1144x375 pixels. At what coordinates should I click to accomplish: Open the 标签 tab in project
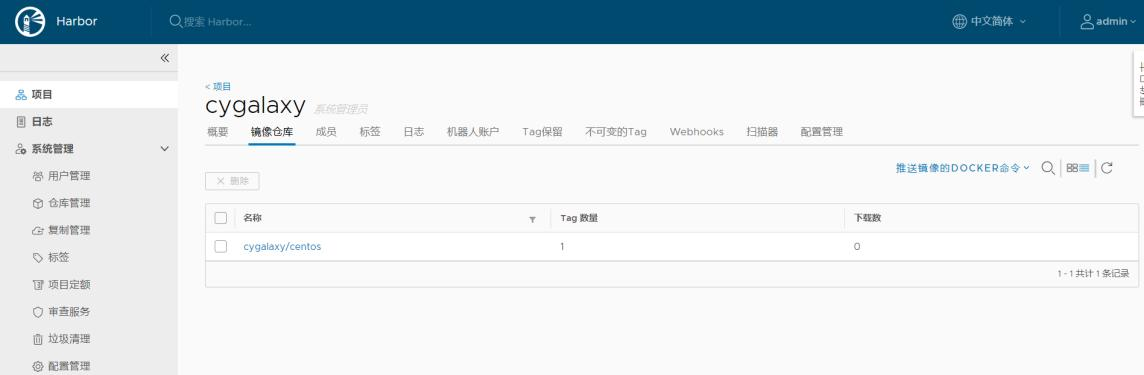(x=370, y=132)
